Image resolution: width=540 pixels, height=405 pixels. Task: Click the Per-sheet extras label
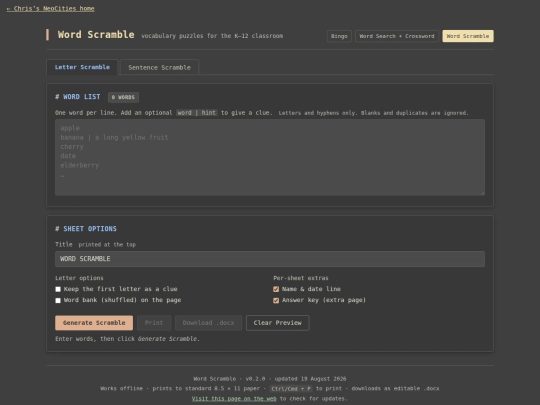(301, 278)
